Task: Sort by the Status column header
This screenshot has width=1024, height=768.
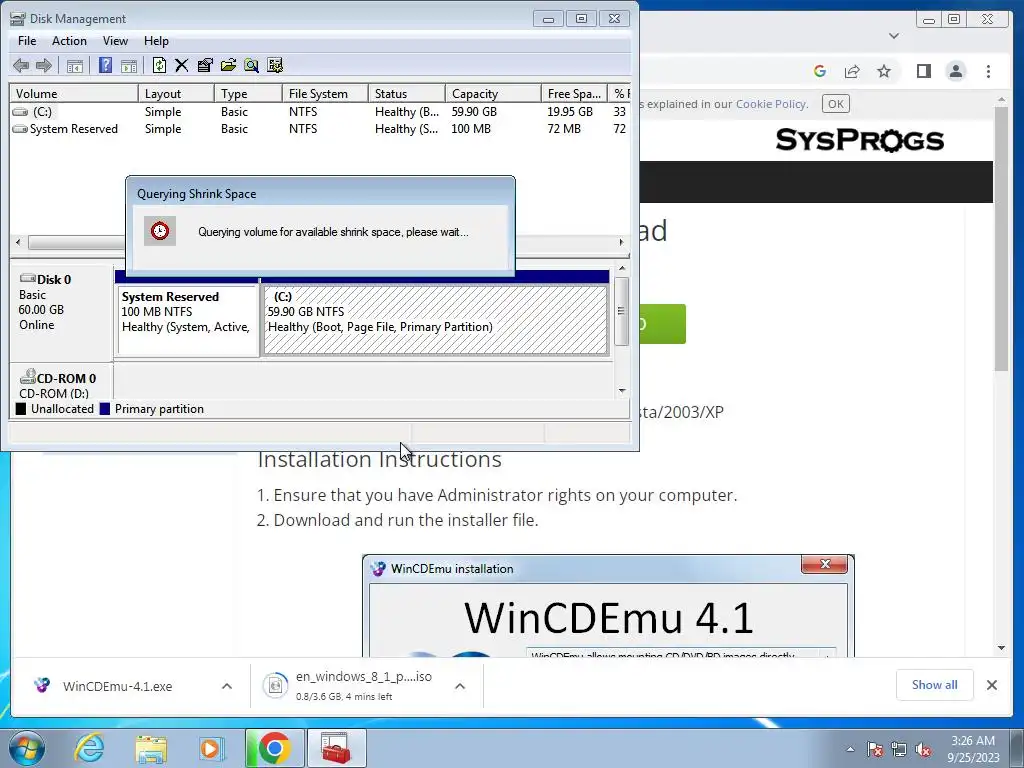Action: click(407, 93)
